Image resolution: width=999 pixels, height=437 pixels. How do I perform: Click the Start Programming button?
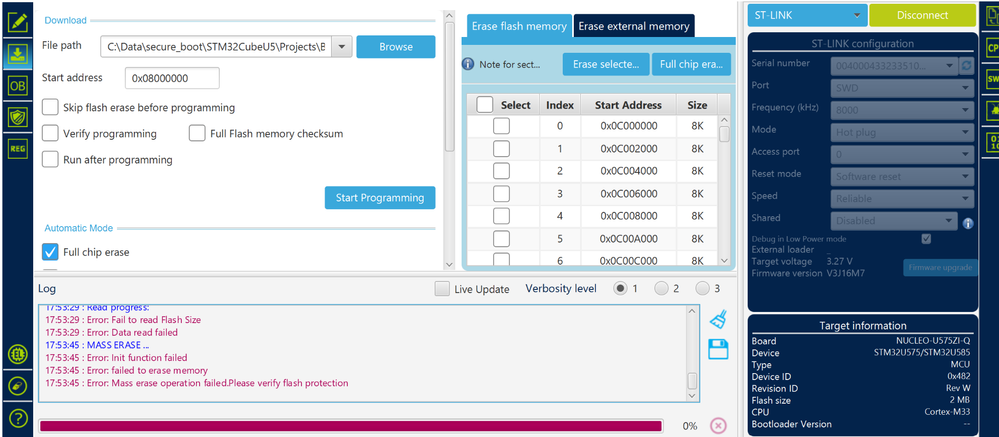pyautogui.click(x=380, y=197)
